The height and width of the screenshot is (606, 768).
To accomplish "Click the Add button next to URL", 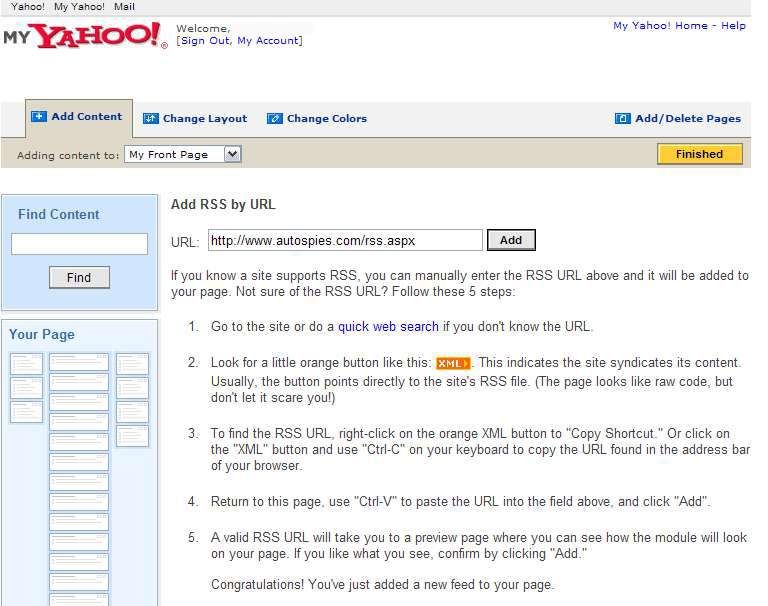I will (x=511, y=240).
